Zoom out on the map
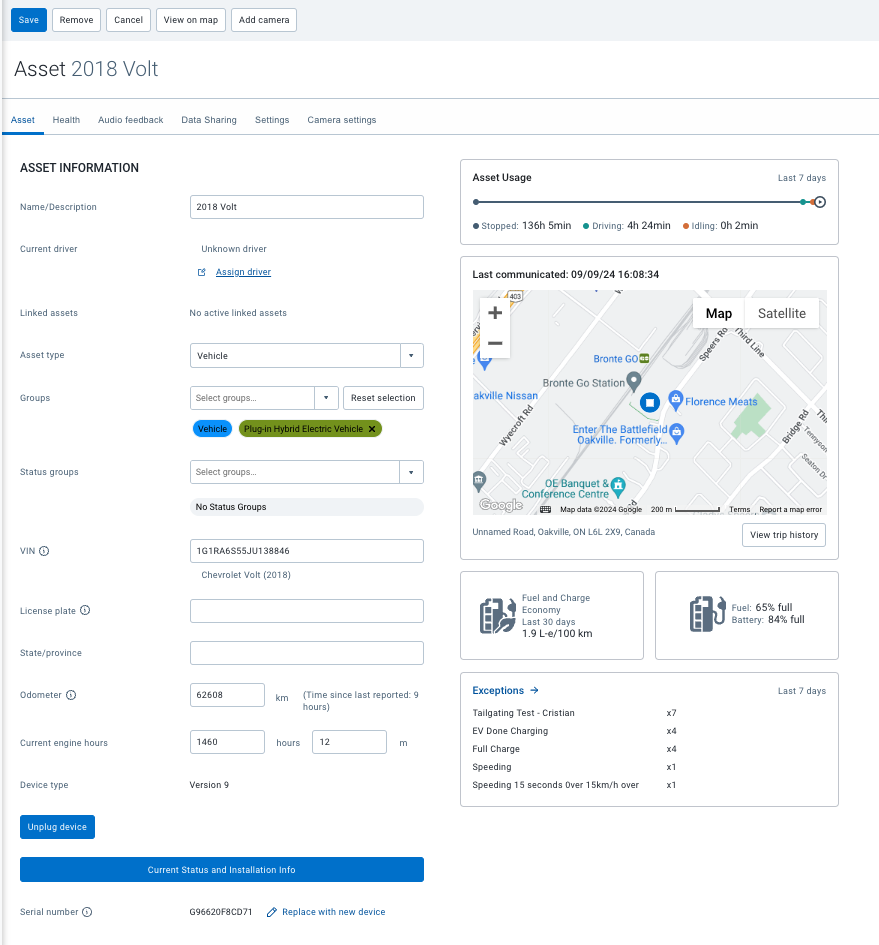879x945 pixels. pos(494,341)
